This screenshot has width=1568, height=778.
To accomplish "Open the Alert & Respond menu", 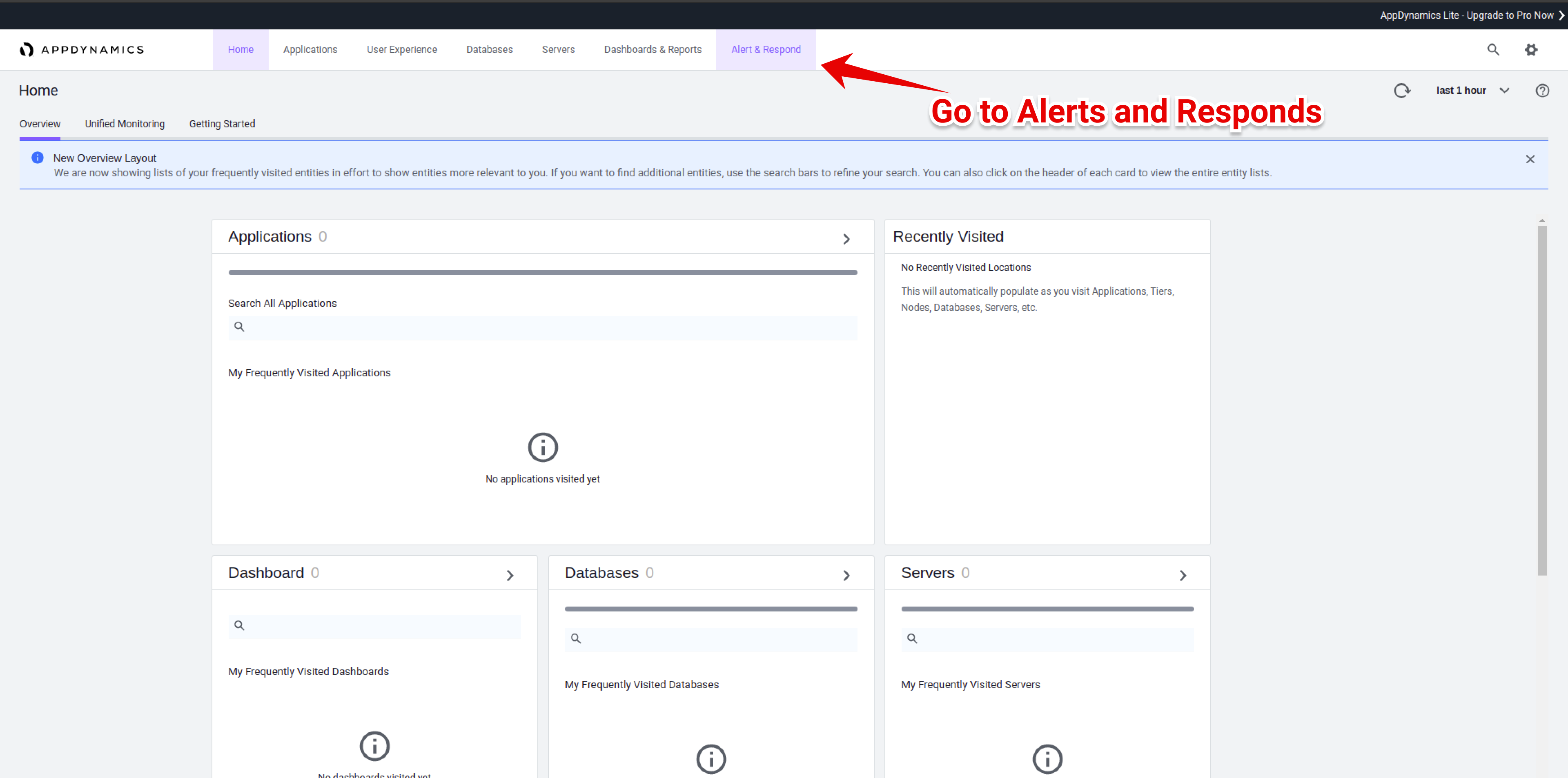I will (x=765, y=49).
